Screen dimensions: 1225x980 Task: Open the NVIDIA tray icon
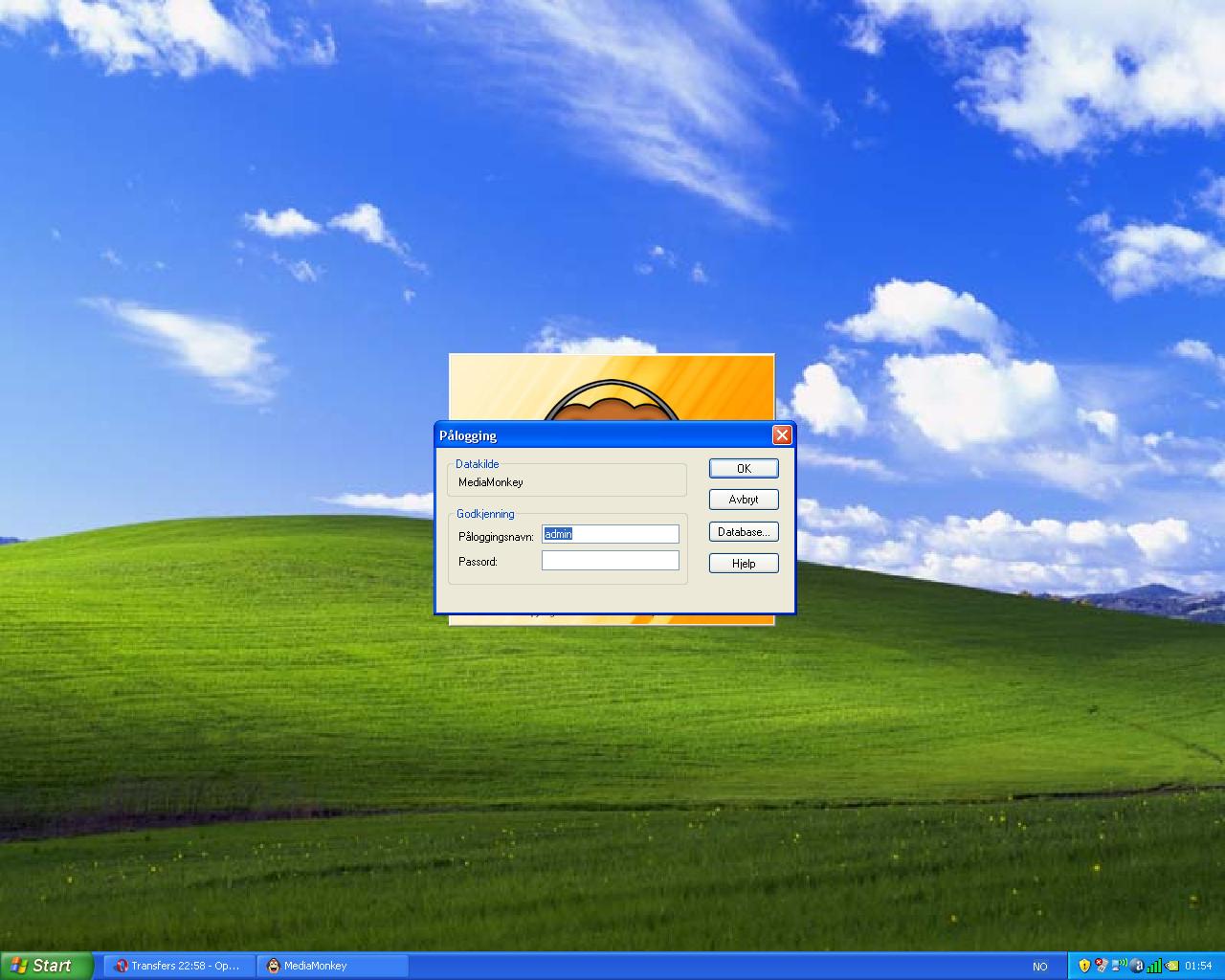point(1171,966)
